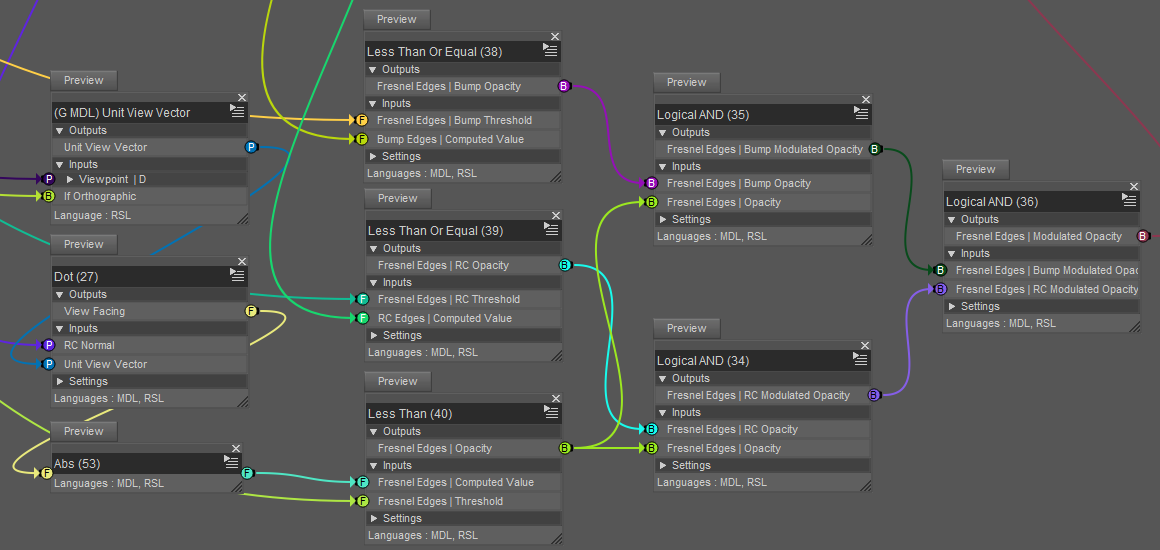Click Preview above Logical AND (35)

687,82
